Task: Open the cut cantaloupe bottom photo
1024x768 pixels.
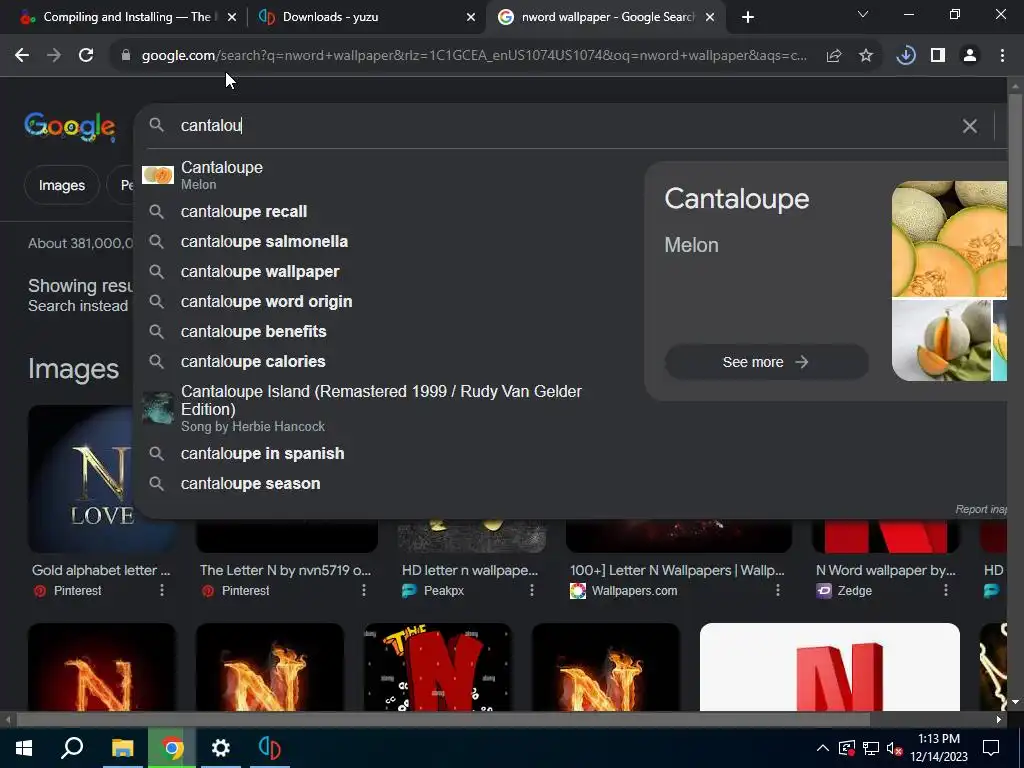Action: pyautogui.click(x=941, y=340)
